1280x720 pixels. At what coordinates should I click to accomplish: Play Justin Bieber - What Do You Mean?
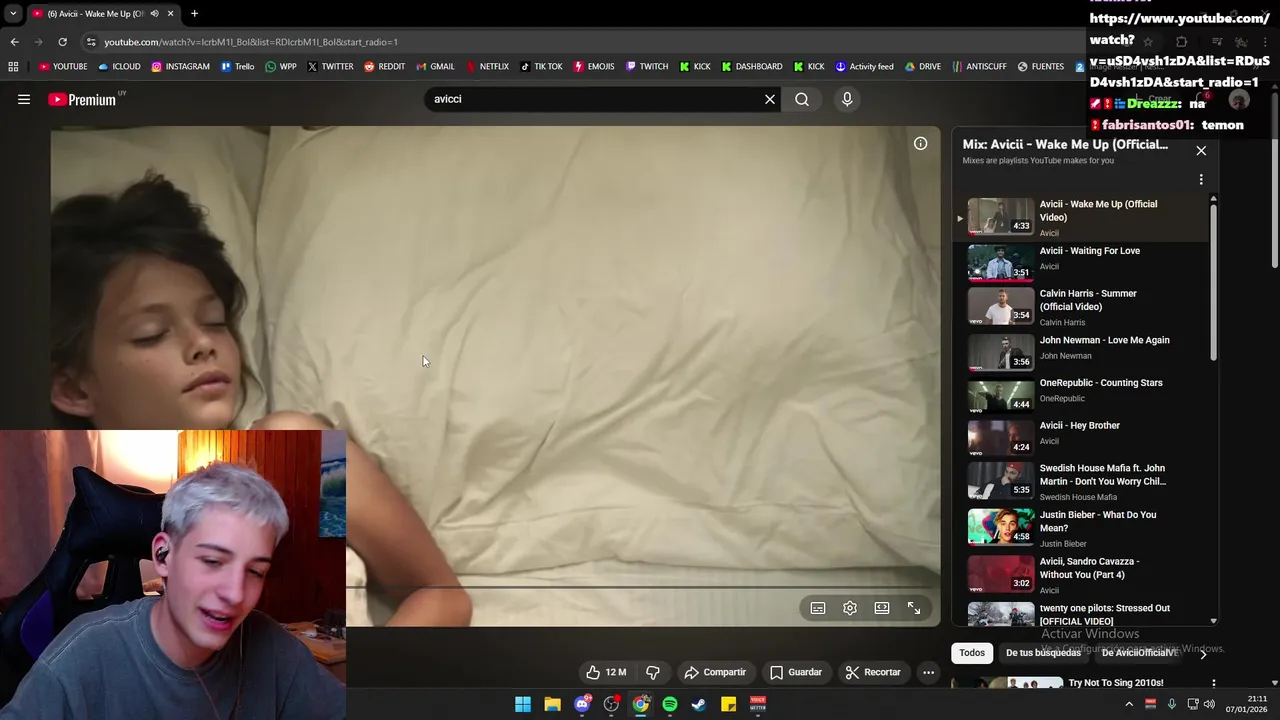click(x=1080, y=528)
